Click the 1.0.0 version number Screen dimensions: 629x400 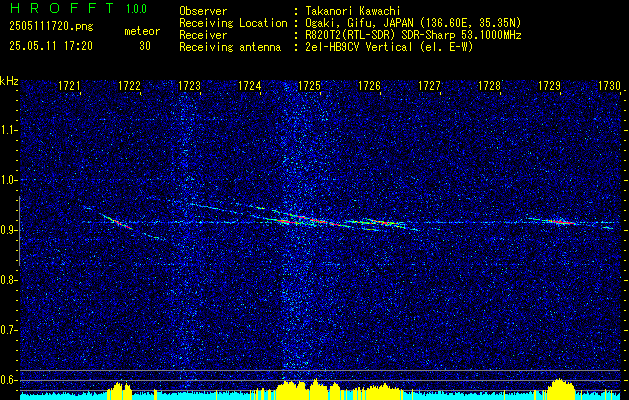coord(136,9)
